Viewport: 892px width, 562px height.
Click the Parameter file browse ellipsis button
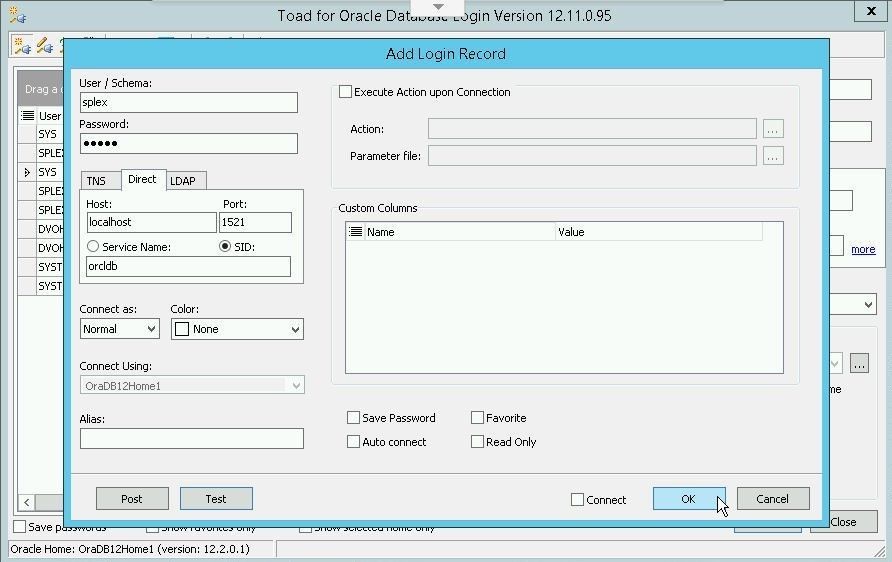pyautogui.click(x=773, y=156)
